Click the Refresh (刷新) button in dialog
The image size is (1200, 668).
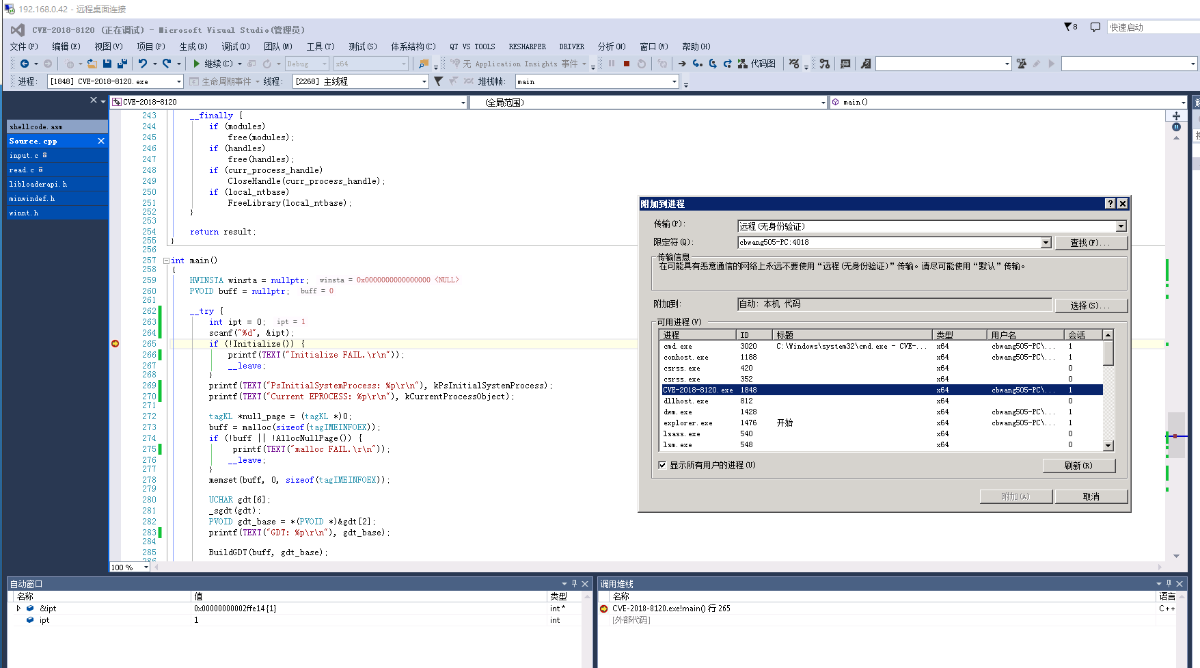tap(1078, 466)
